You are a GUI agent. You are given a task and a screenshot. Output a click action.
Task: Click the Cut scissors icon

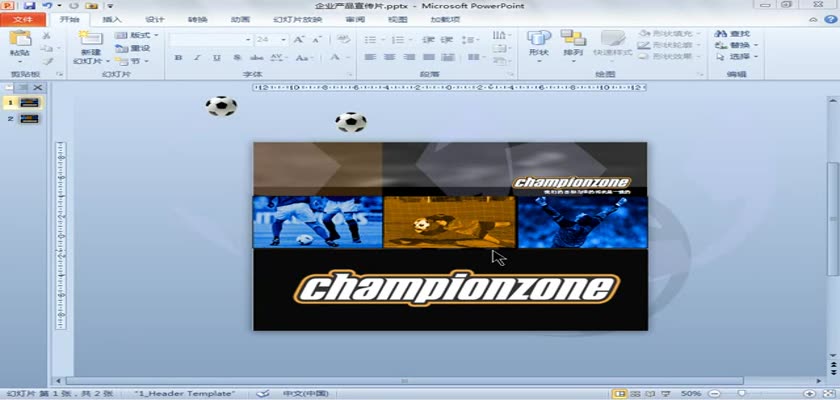coord(47,35)
